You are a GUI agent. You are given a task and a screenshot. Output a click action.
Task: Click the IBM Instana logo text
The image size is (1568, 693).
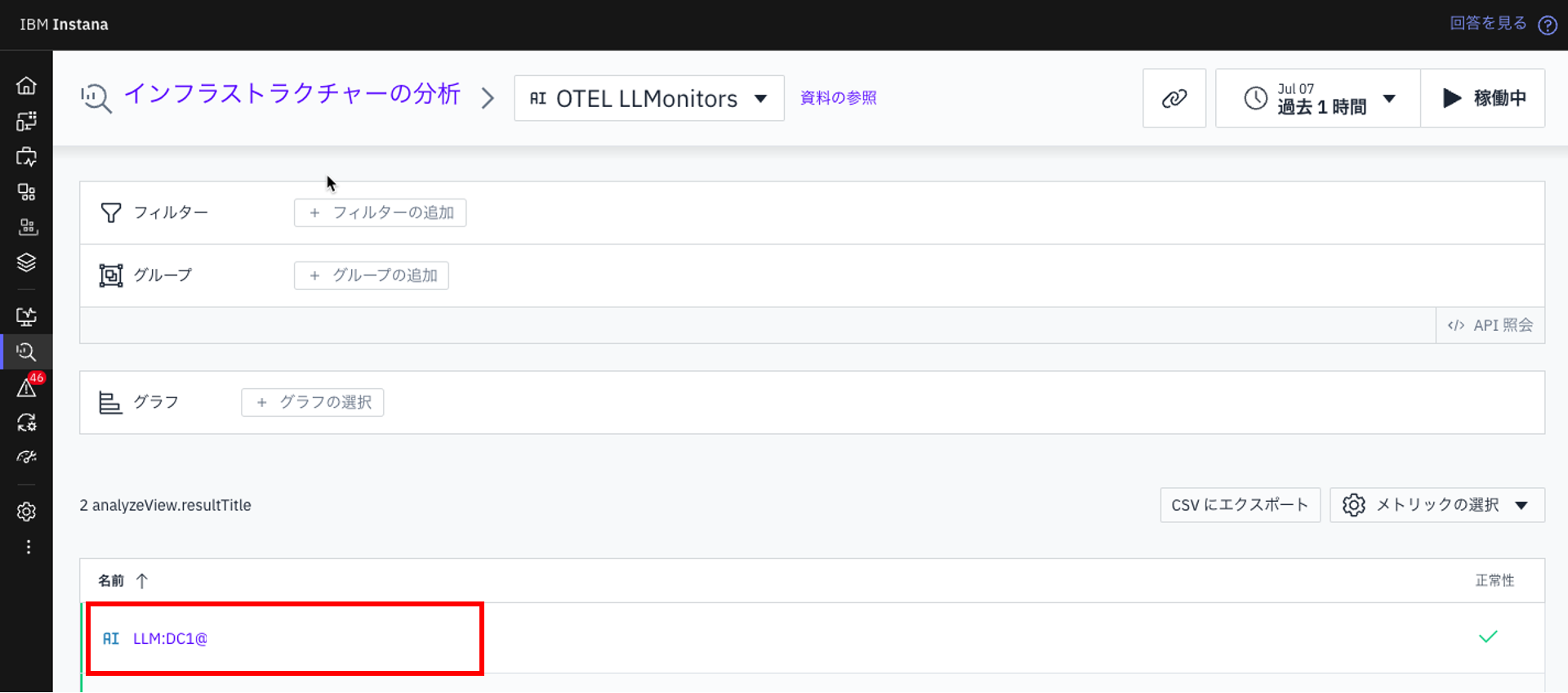pyautogui.click(x=64, y=25)
